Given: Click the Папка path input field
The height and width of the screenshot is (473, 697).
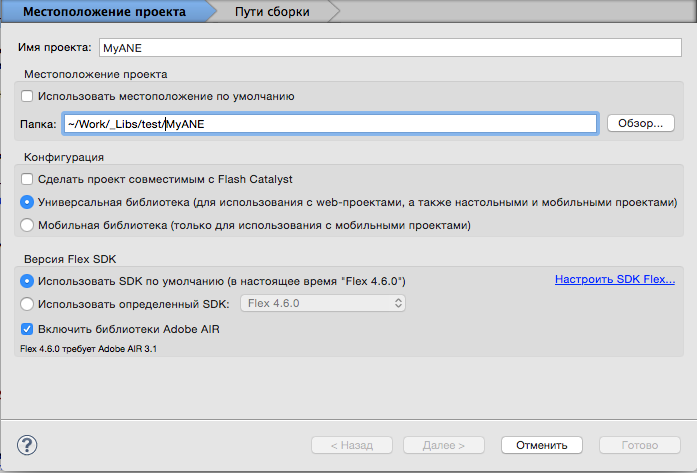Looking at the screenshot, I should [330, 124].
